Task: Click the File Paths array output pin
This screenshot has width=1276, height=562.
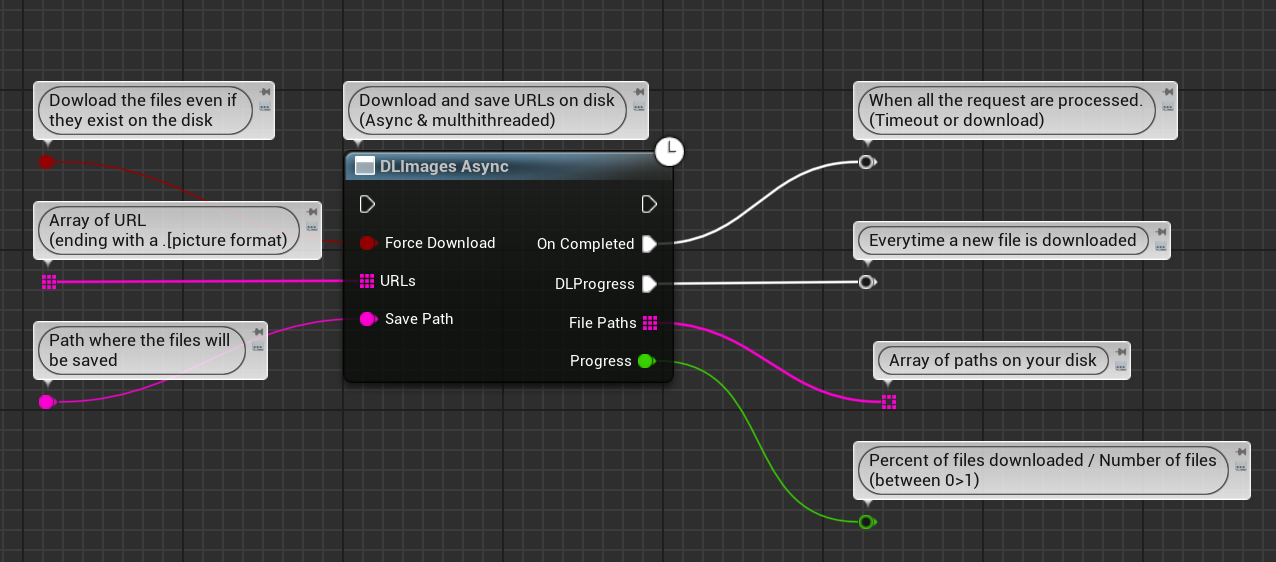Action: click(650, 322)
